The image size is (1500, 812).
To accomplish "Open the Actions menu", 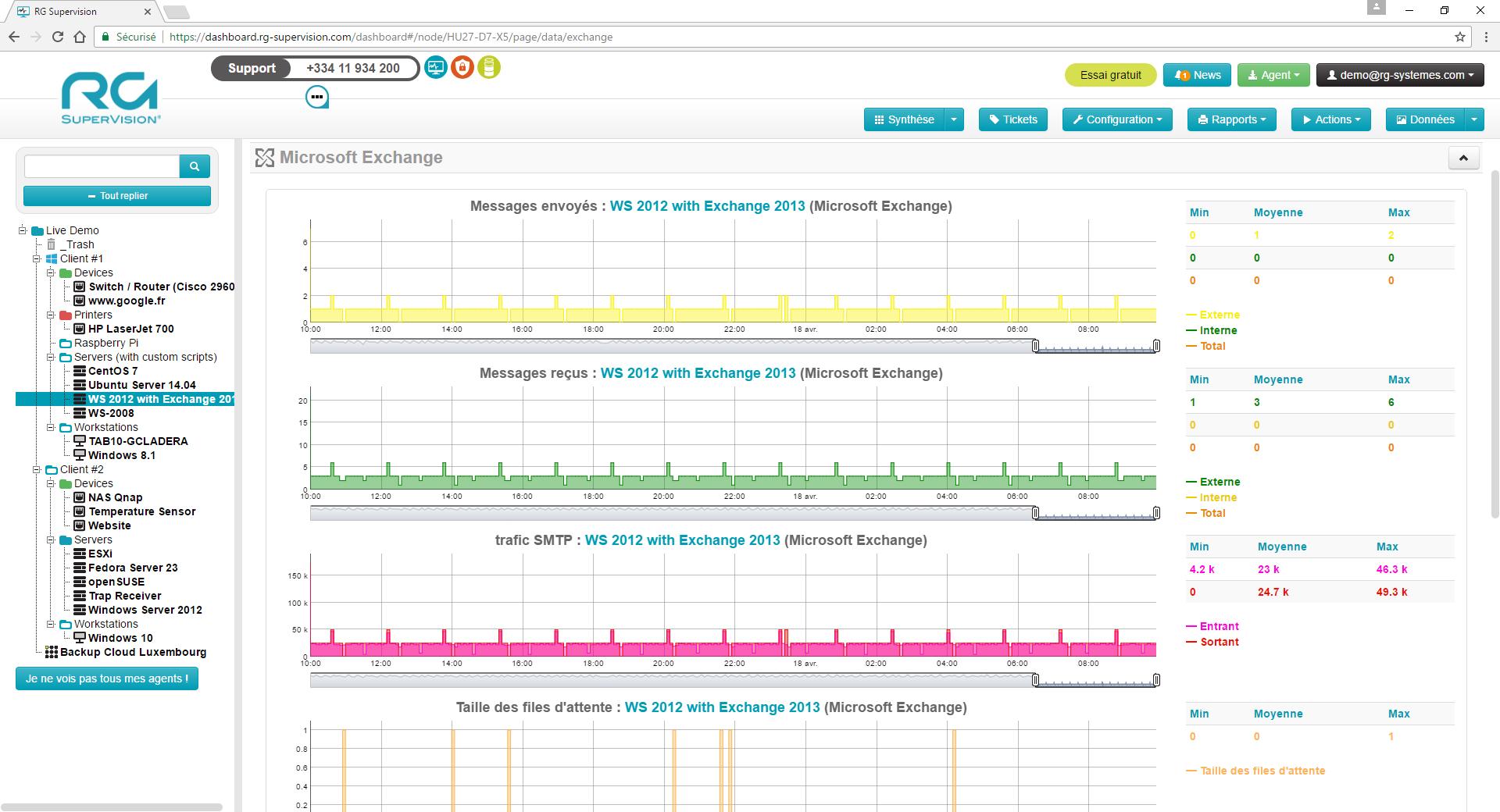I will pos(1331,119).
